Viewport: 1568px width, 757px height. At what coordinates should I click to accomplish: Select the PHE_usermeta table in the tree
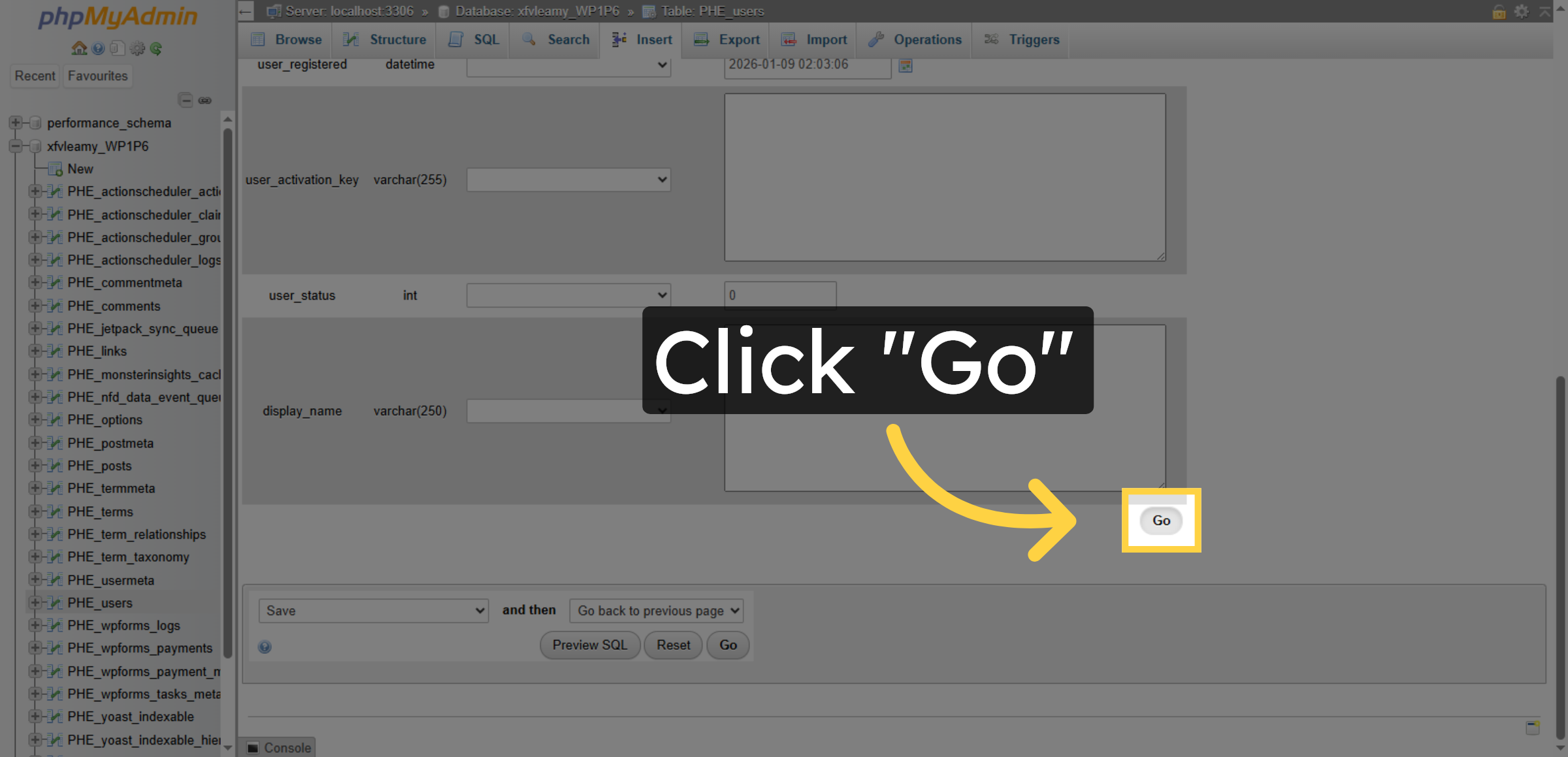coord(111,580)
